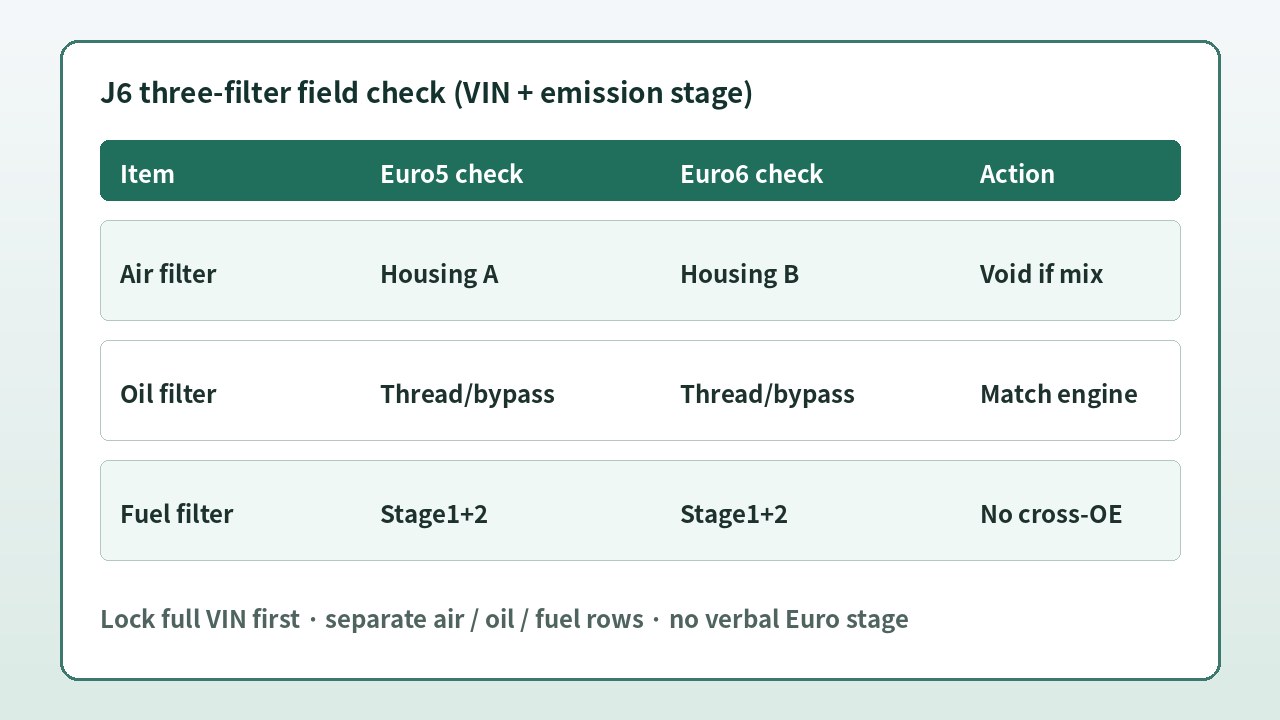Select the Euro6 check column header
1280x720 pixels.
point(751,174)
